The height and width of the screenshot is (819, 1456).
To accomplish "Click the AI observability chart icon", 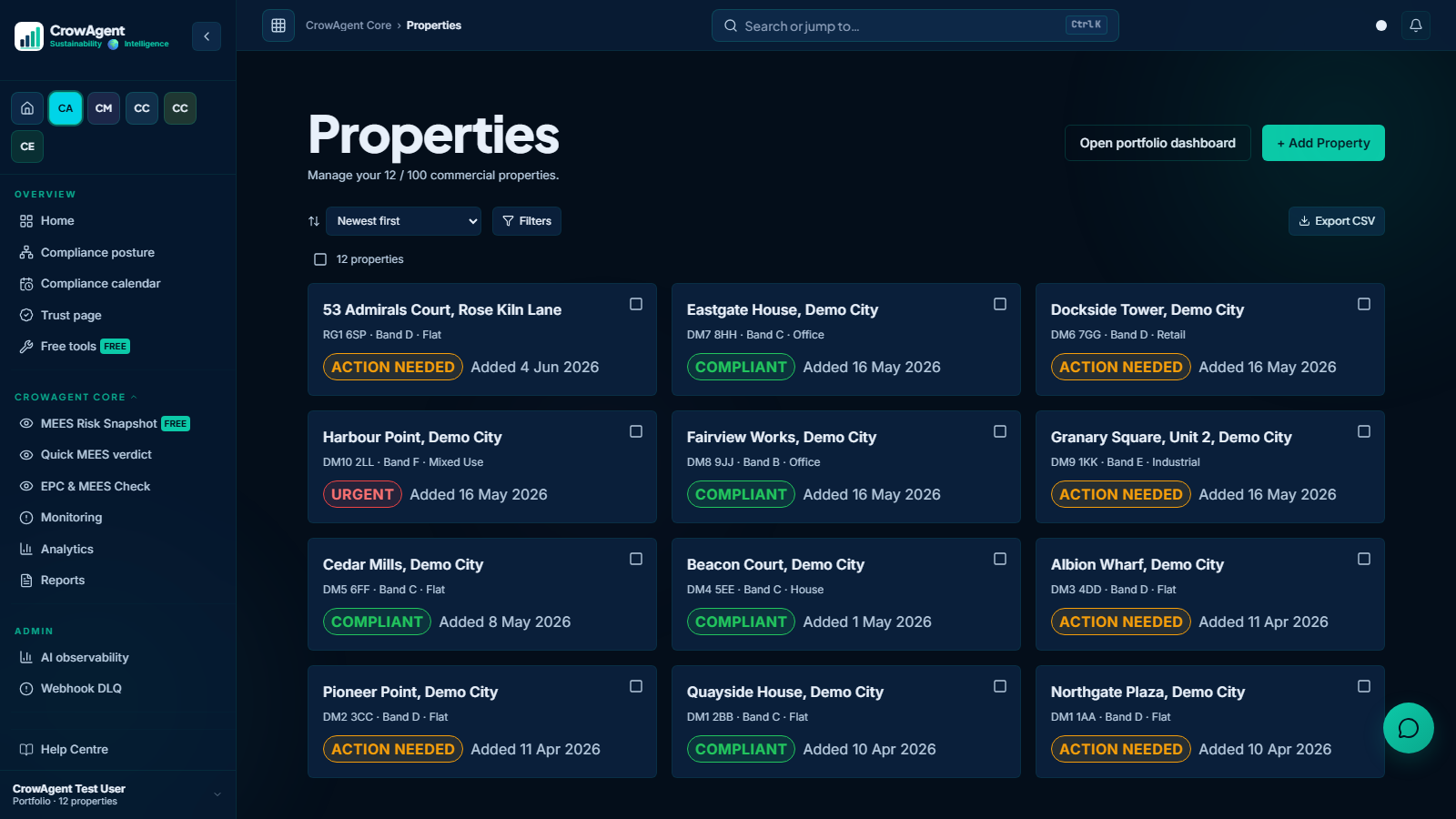I will click(x=26, y=657).
